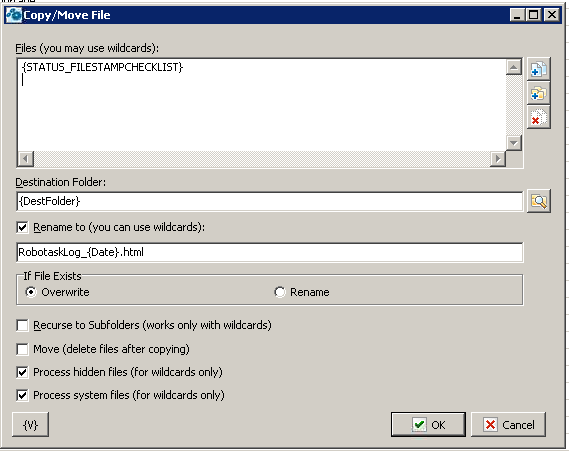Click the files list scroll left arrow
This screenshot has width=569, height=452.
point(25,159)
